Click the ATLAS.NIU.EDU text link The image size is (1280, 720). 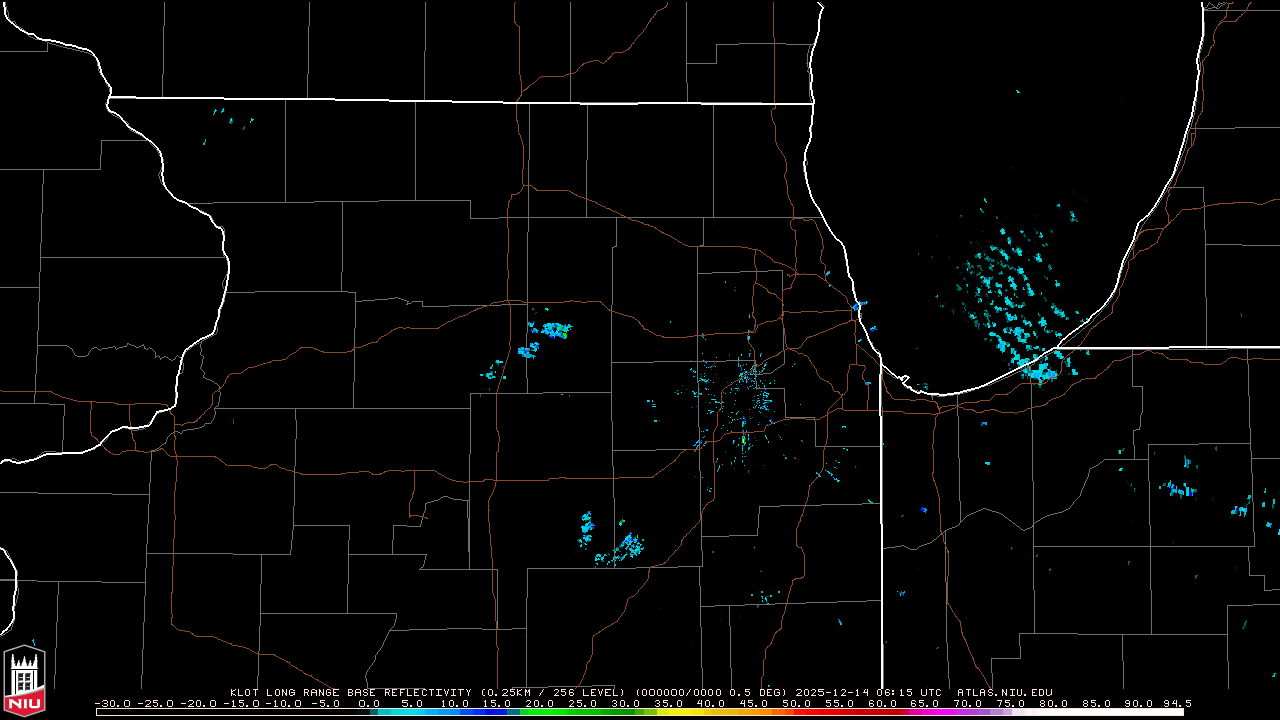click(1004, 692)
